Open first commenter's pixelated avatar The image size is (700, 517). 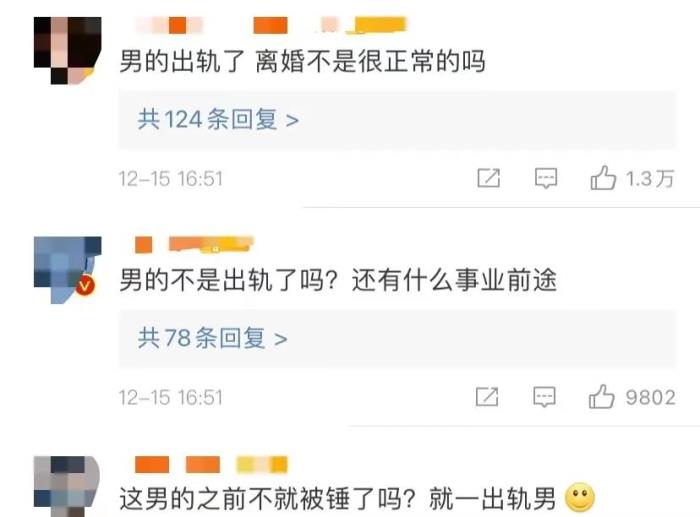pos(67,50)
